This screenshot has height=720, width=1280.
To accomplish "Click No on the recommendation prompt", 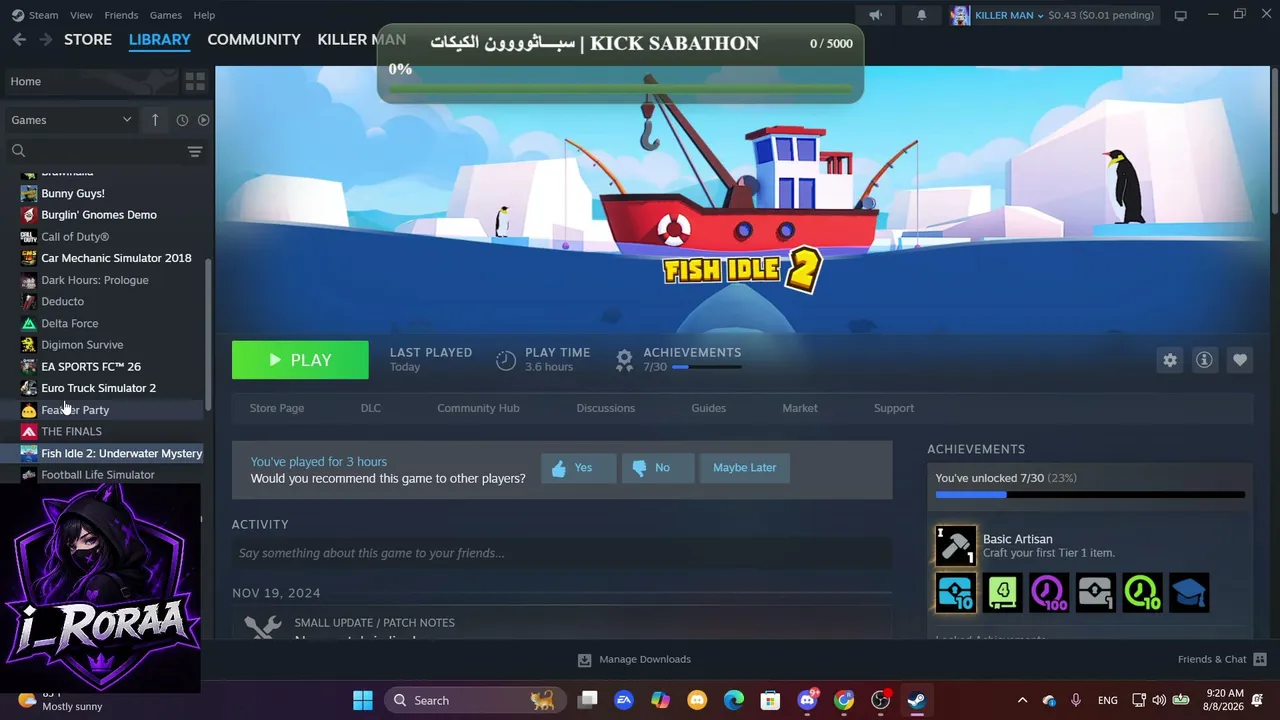I will 657,468.
